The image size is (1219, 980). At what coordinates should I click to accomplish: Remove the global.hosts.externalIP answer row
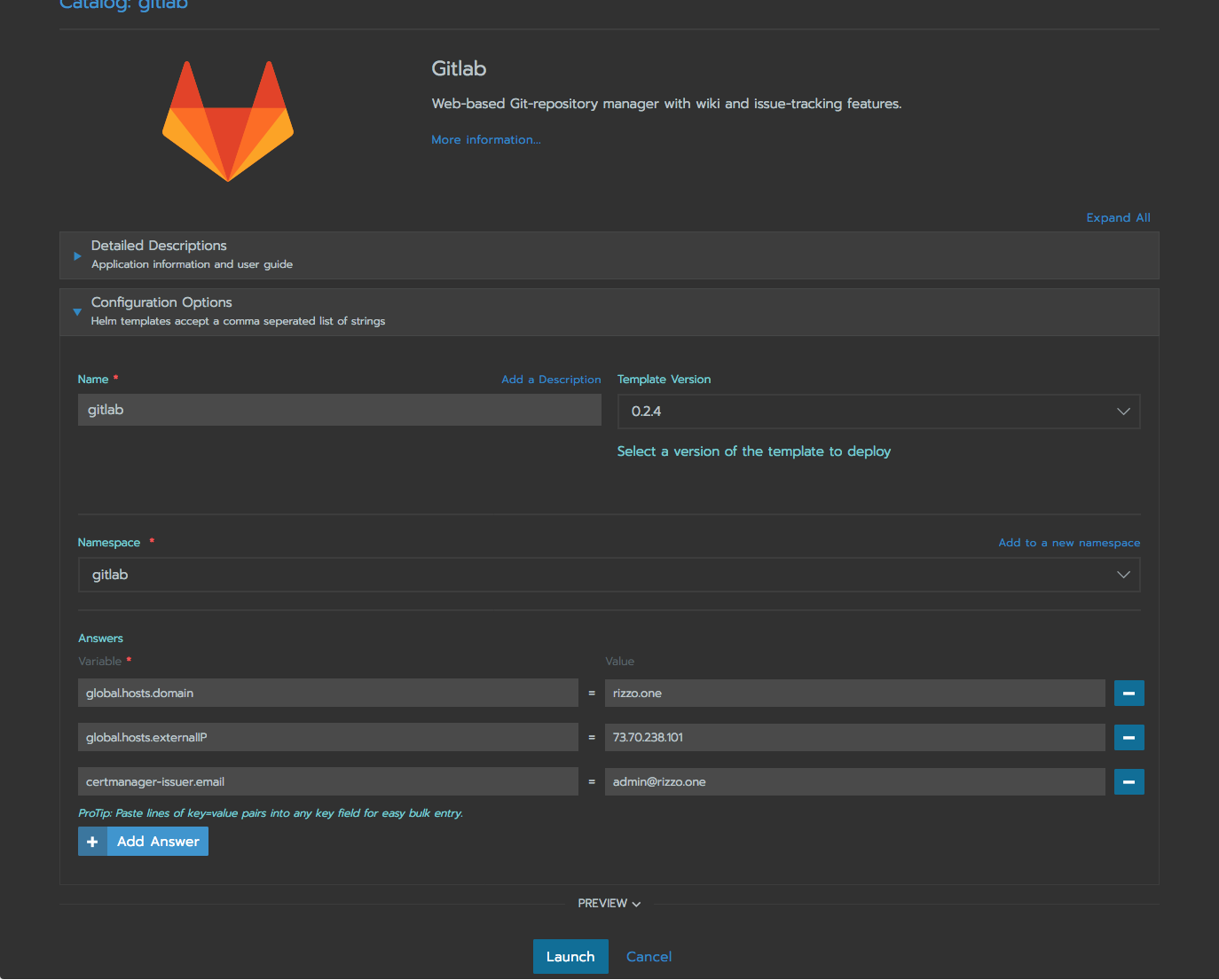(x=1129, y=737)
